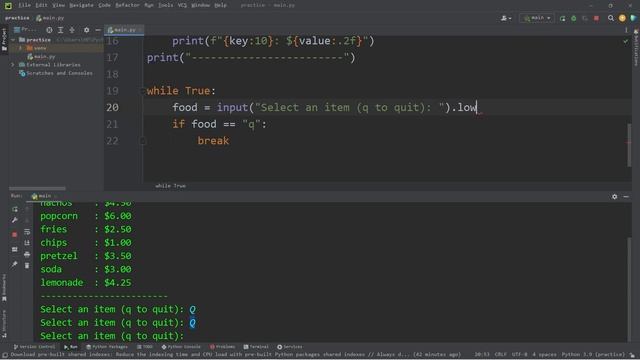
Task: Click Run with Coverage toolbar icon
Action: click(585, 18)
